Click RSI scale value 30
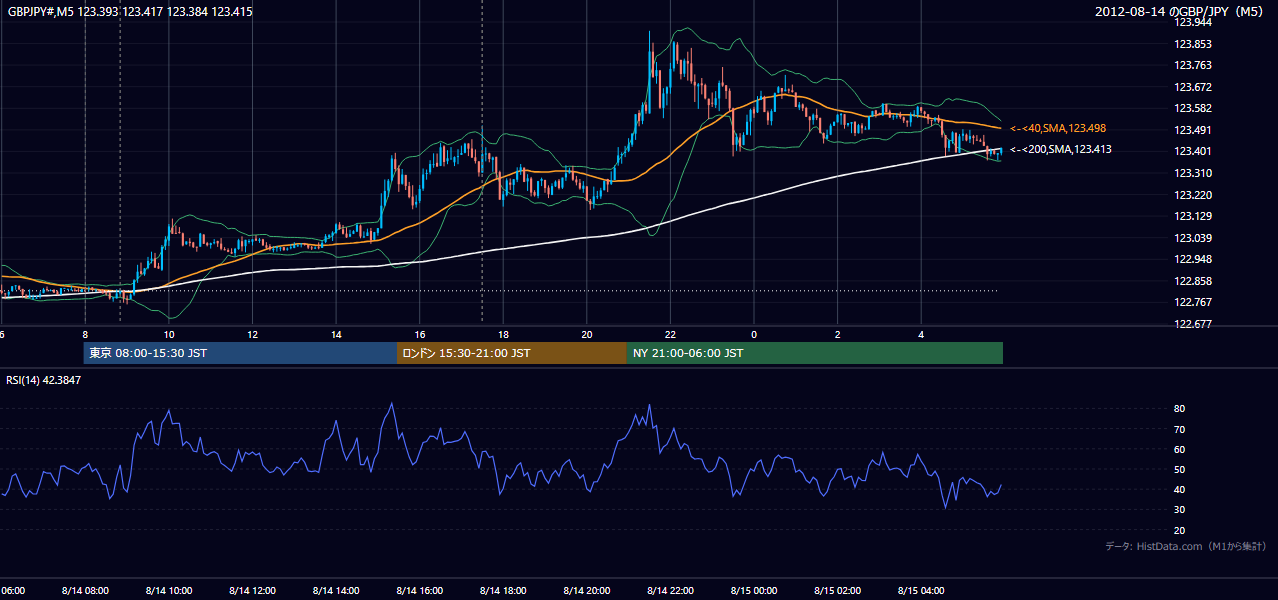The height and width of the screenshot is (600, 1278). tap(1179, 510)
